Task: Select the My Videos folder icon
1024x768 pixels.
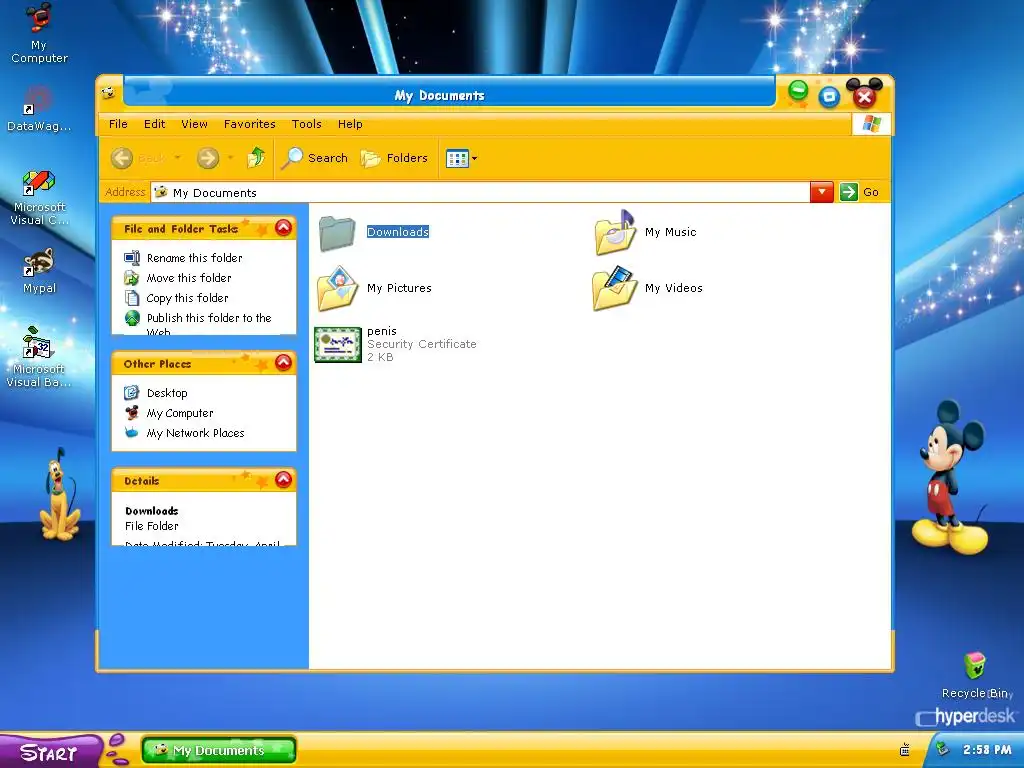Action: [x=615, y=288]
